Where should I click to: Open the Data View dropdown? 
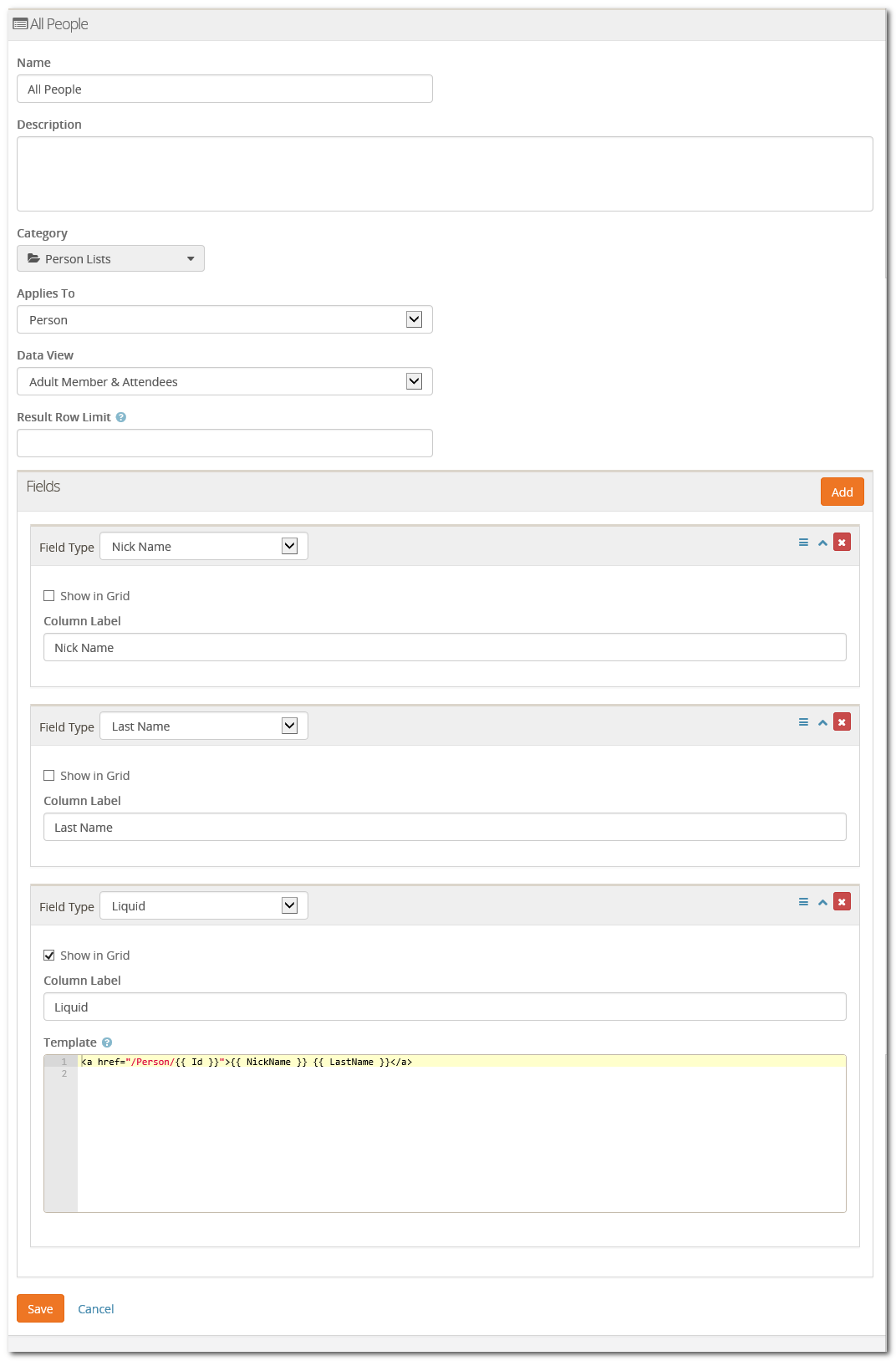click(x=224, y=382)
